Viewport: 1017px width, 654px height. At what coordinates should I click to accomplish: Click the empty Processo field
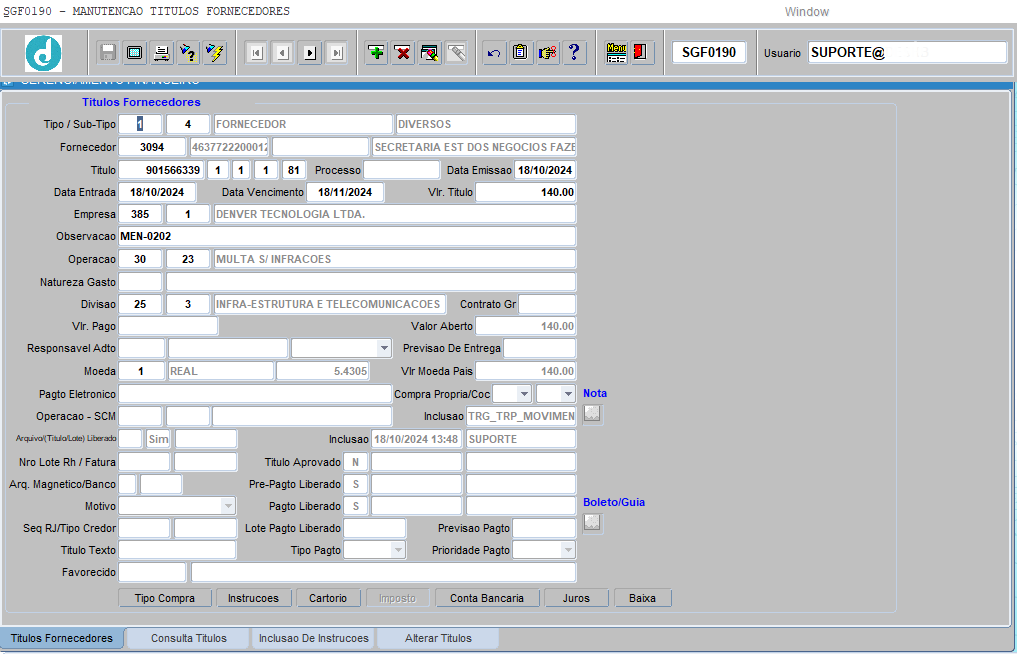[x=401, y=170]
